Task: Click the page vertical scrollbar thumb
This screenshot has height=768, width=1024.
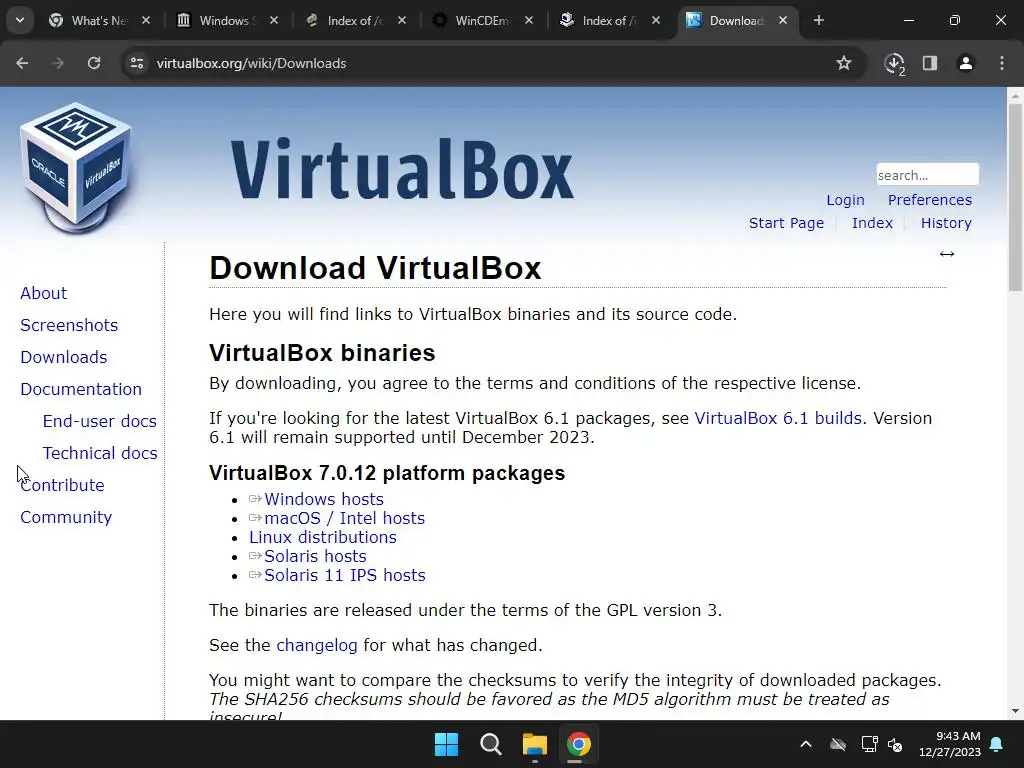Action: click(1015, 197)
